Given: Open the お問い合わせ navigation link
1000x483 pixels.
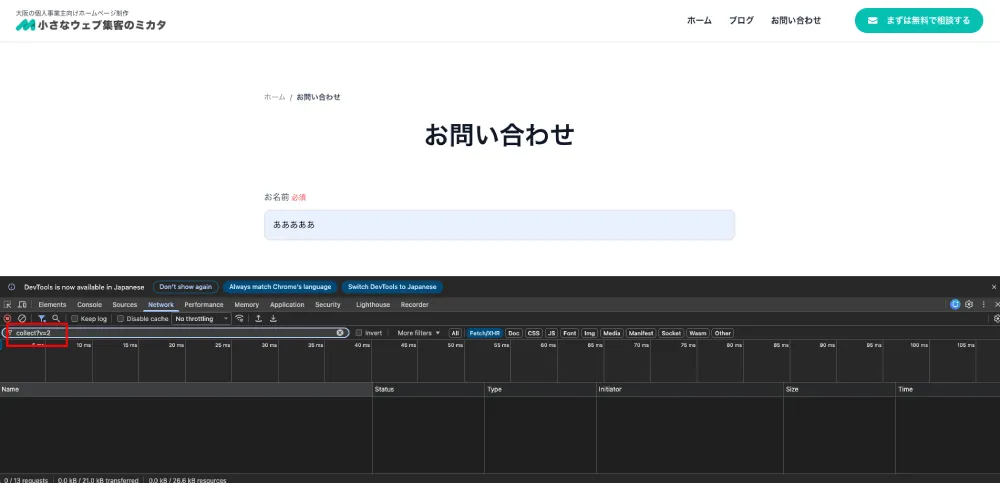Looking at the screenshot, I should click(x=796, y=20).
